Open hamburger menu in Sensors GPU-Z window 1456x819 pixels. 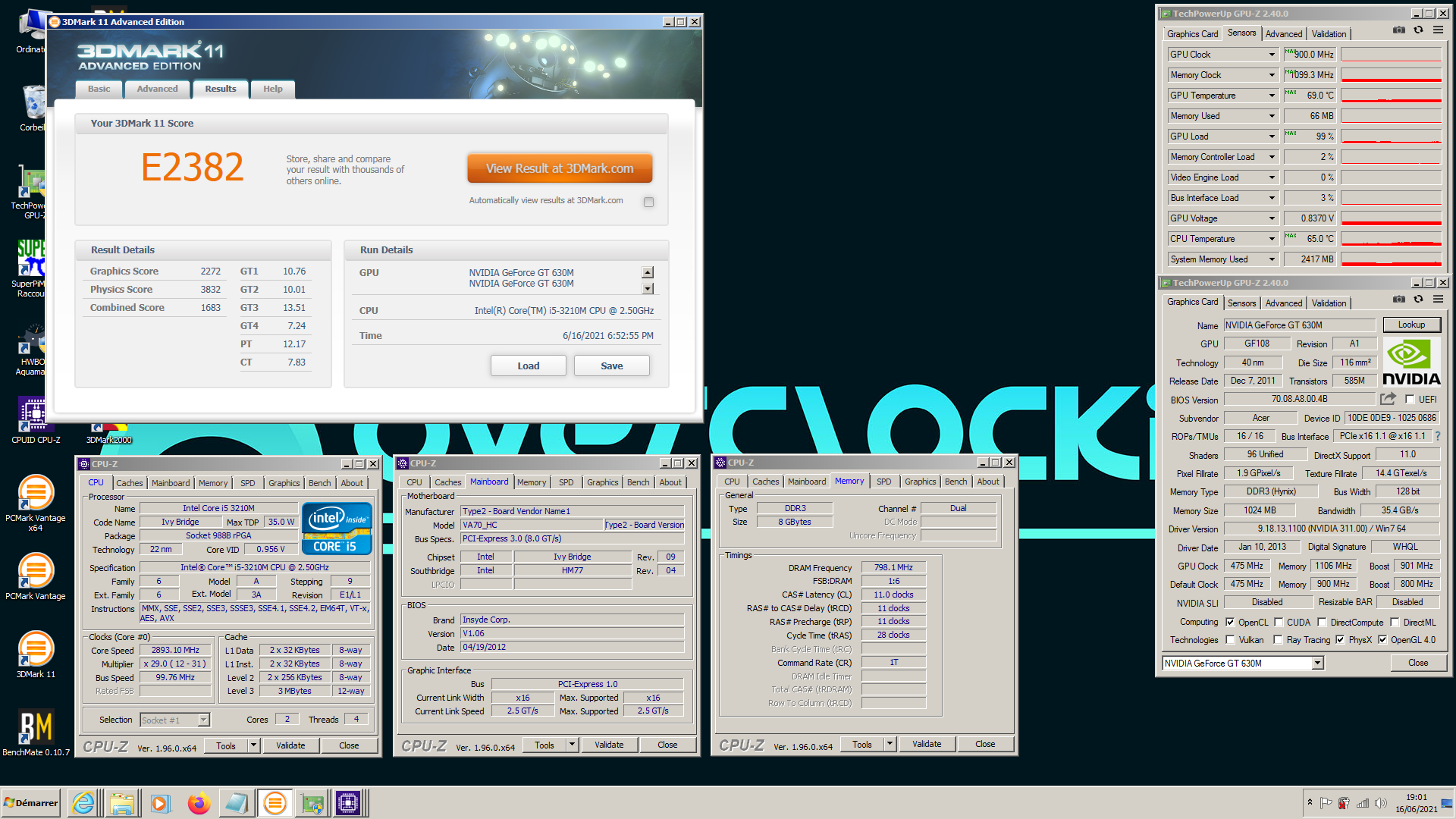1438,30
